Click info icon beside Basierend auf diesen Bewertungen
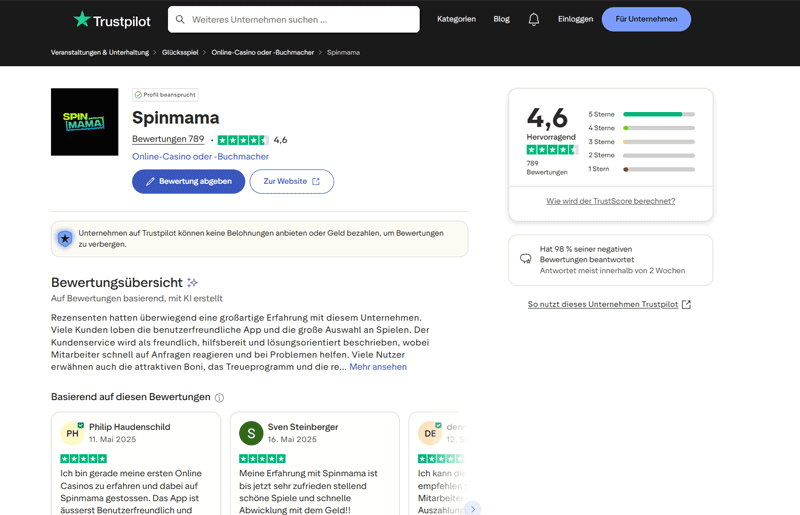800x515 pixels. coord(219,398)
